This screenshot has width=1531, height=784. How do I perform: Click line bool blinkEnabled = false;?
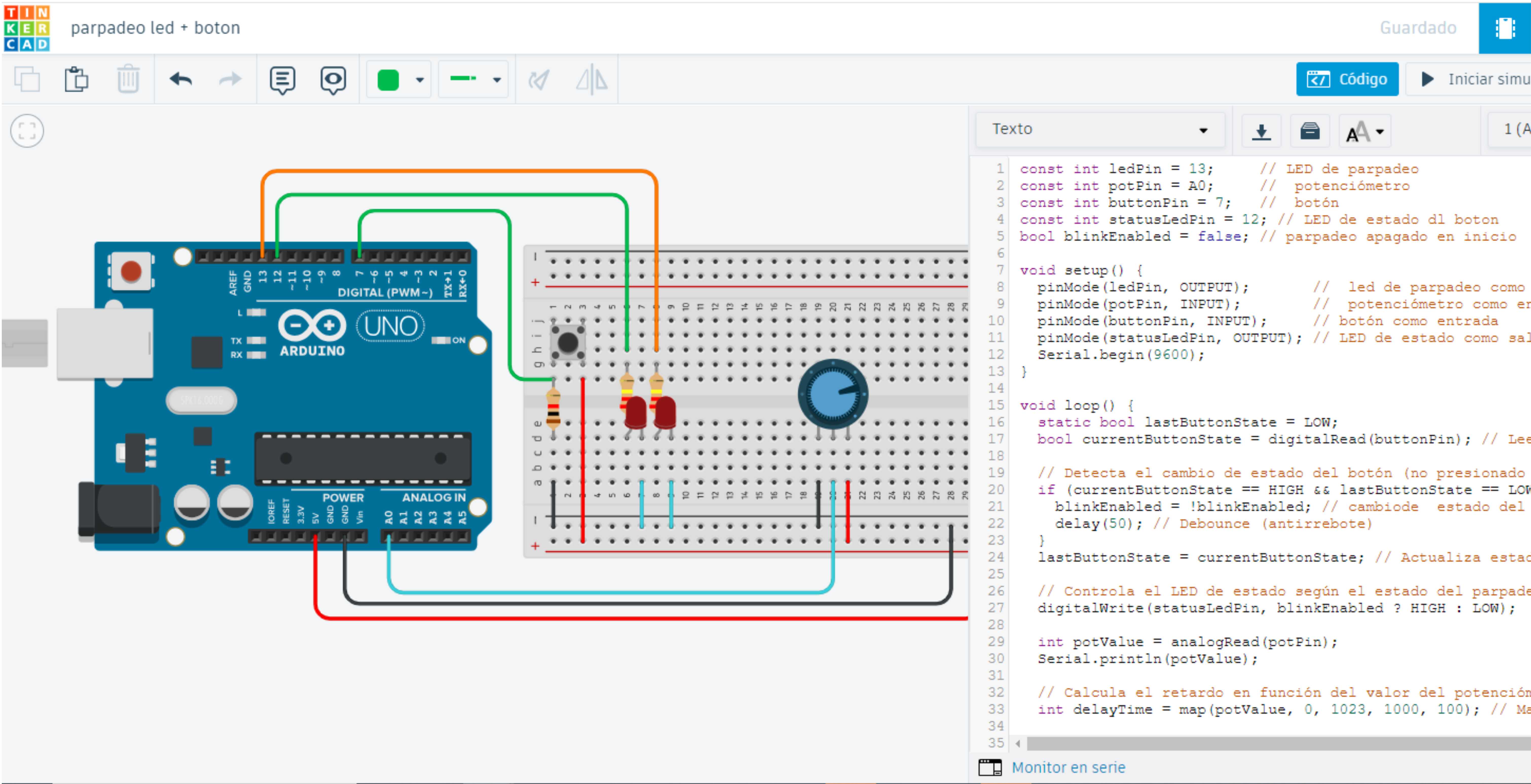click(x=1268, y=237)
